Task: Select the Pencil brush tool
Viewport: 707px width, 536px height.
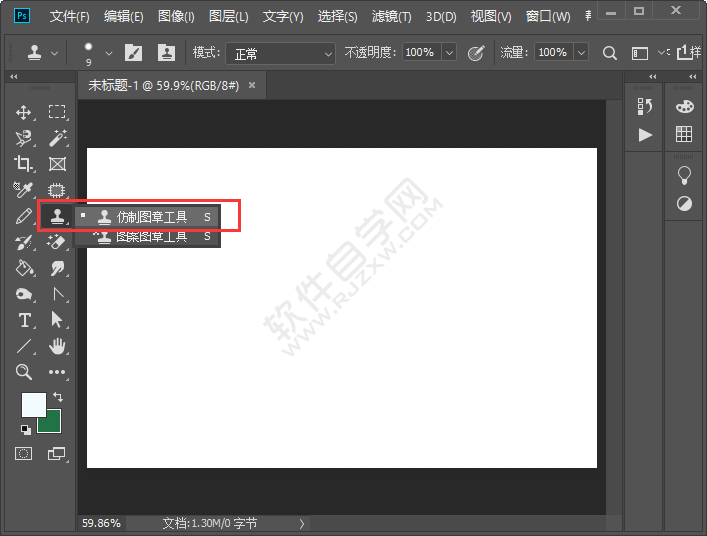Action: click(x=23, y=216)
